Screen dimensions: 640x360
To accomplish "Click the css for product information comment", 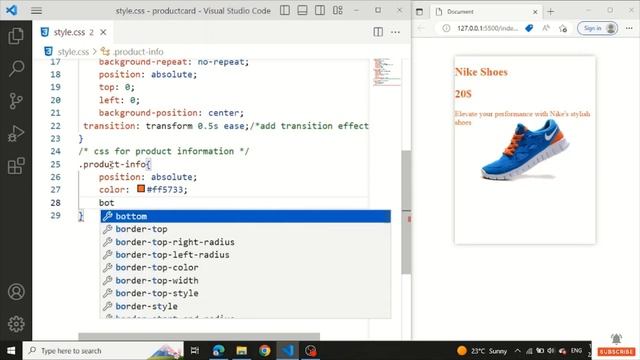I will (x=164, y=151).
